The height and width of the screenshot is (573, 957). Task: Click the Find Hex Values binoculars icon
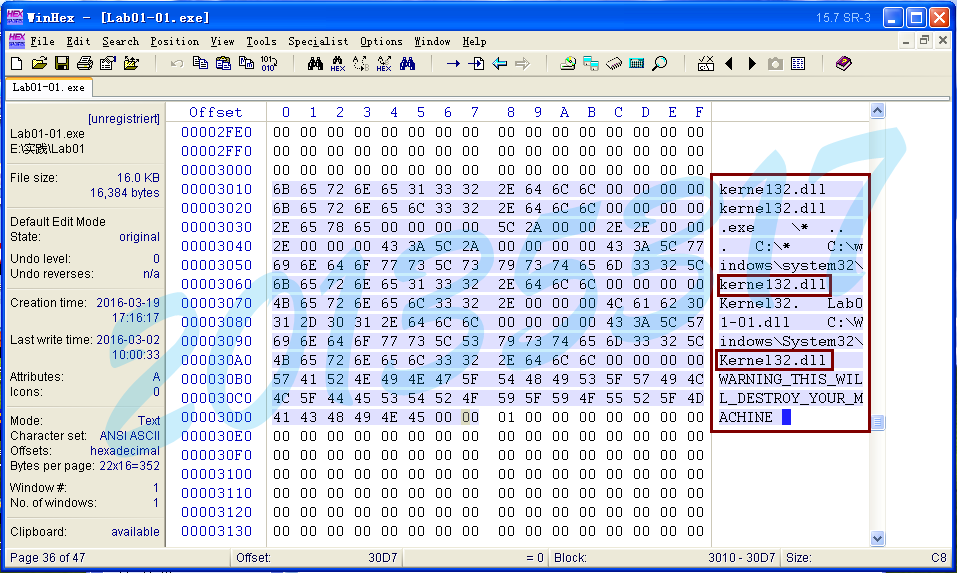click(338, 63)
